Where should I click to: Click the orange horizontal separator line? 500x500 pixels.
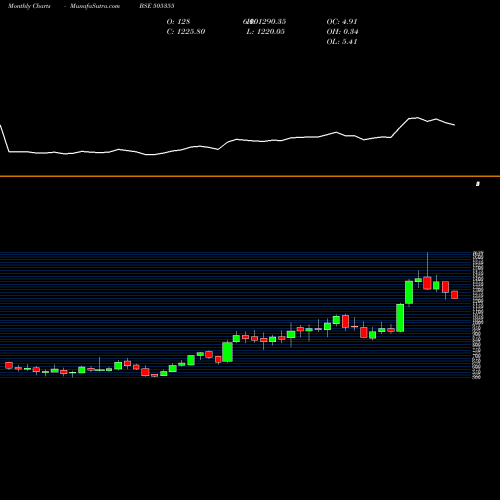250,176
